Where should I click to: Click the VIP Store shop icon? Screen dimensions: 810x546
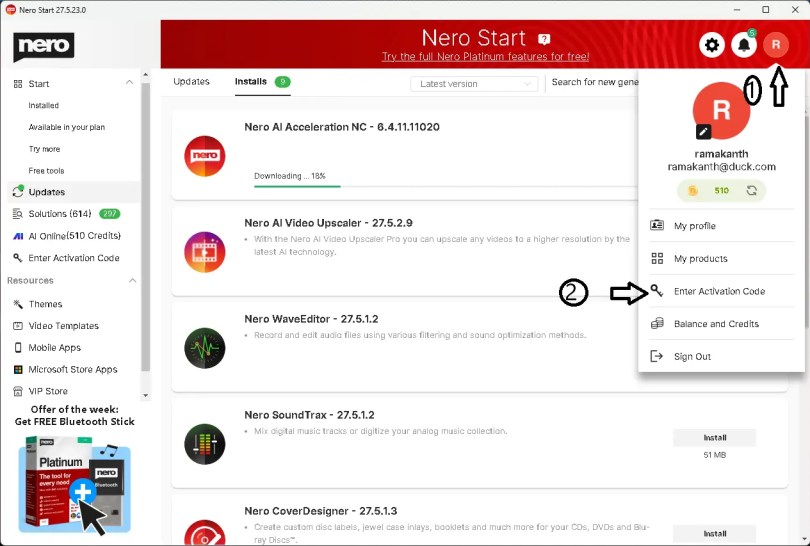click(18, 391)
